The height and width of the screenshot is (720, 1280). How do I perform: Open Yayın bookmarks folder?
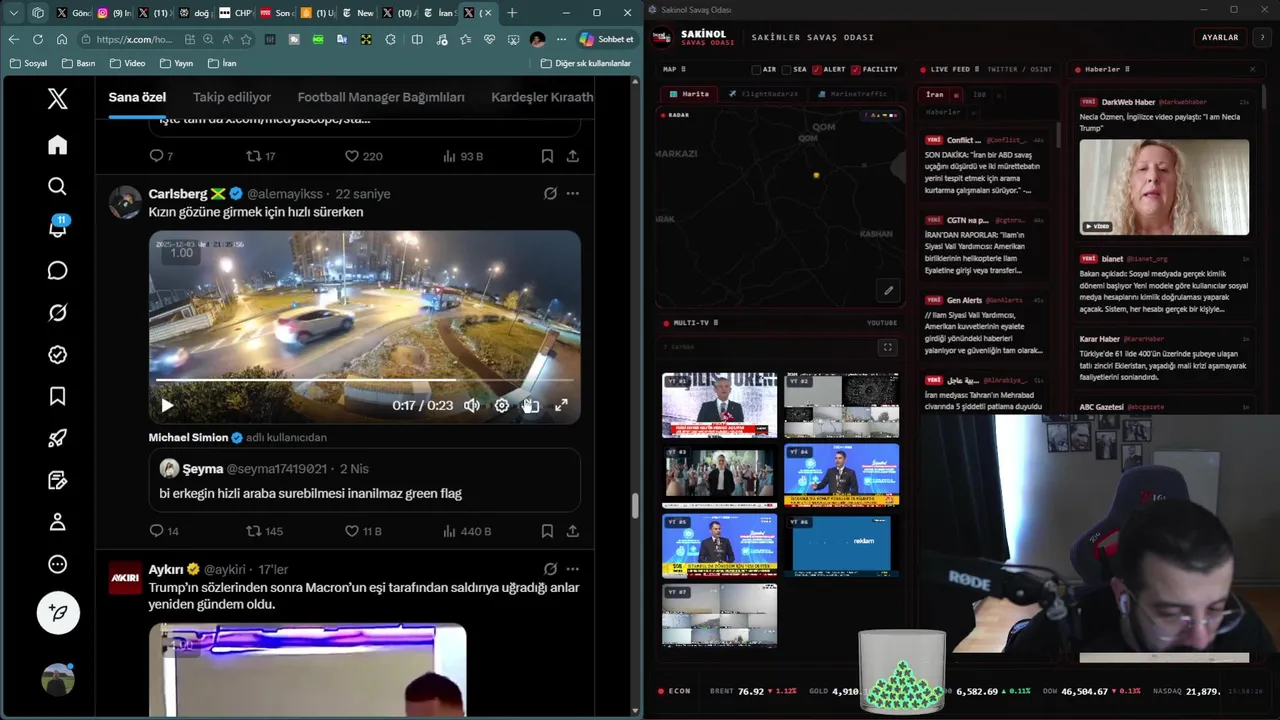point(175,63)
